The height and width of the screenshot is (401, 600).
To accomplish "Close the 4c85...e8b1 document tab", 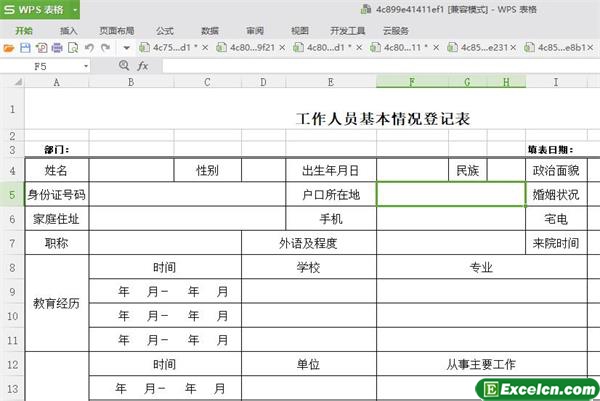I will click(590, 47).
